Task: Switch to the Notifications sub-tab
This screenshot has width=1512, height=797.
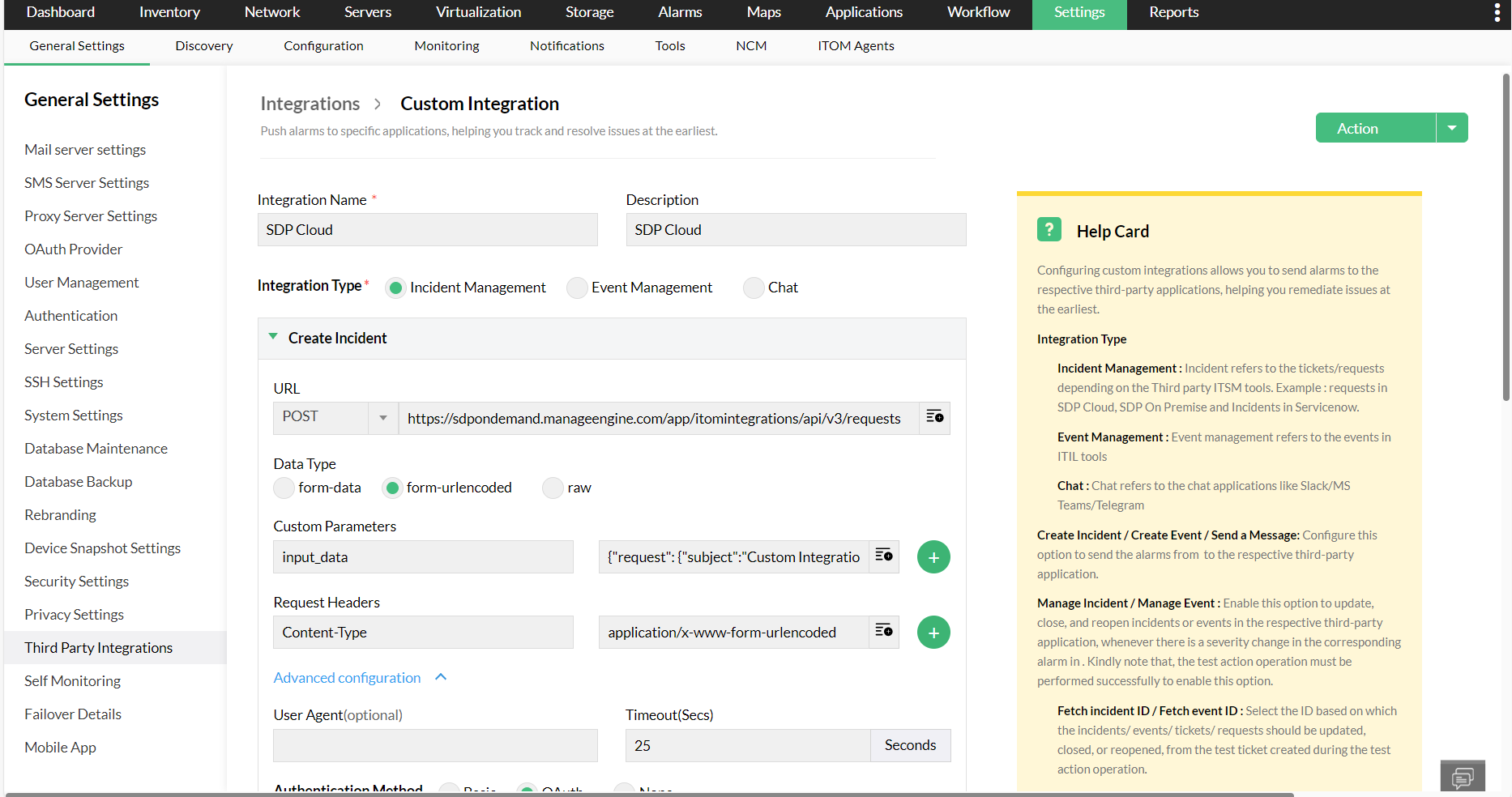Action: pos(566,46)
